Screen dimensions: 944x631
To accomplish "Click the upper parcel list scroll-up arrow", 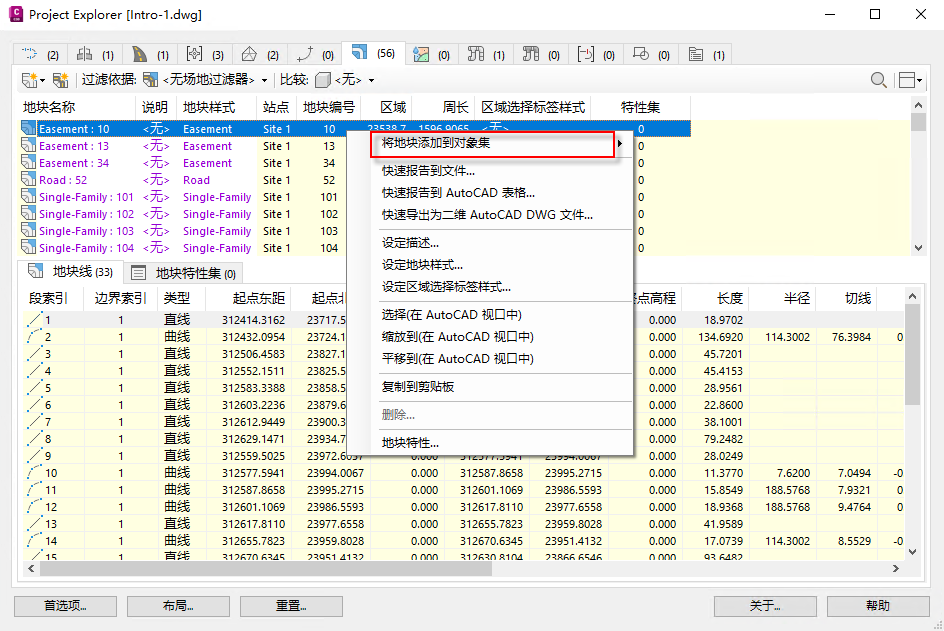I will (918, 105).
